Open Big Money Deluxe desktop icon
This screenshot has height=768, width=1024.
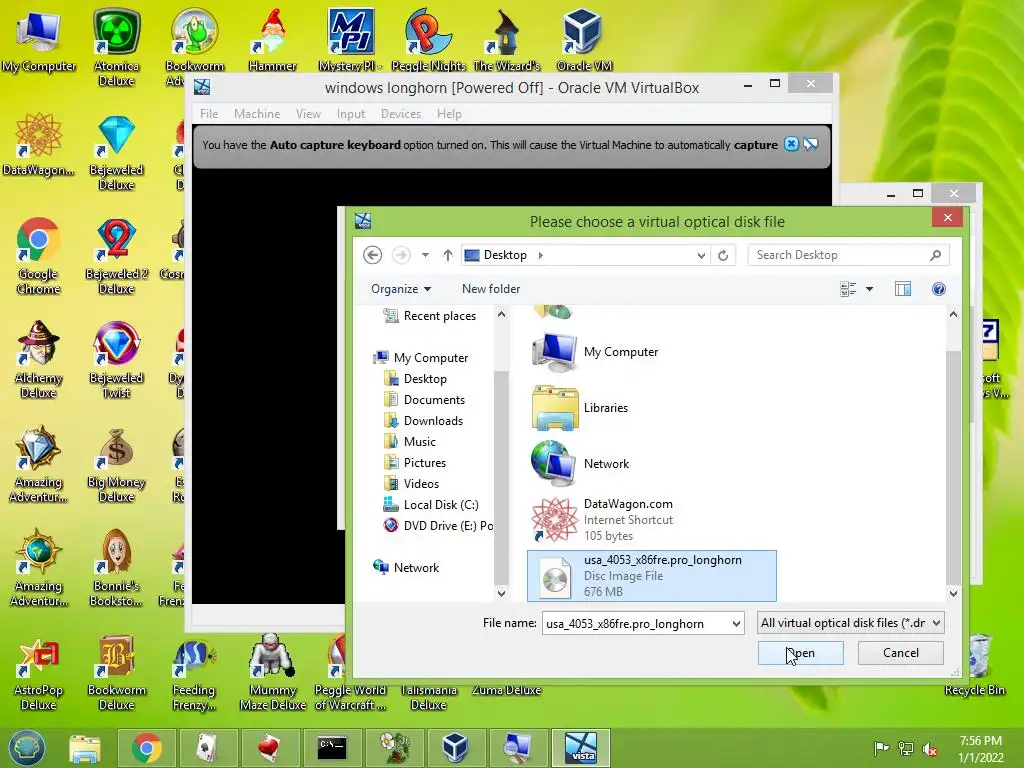click(116, 464)
